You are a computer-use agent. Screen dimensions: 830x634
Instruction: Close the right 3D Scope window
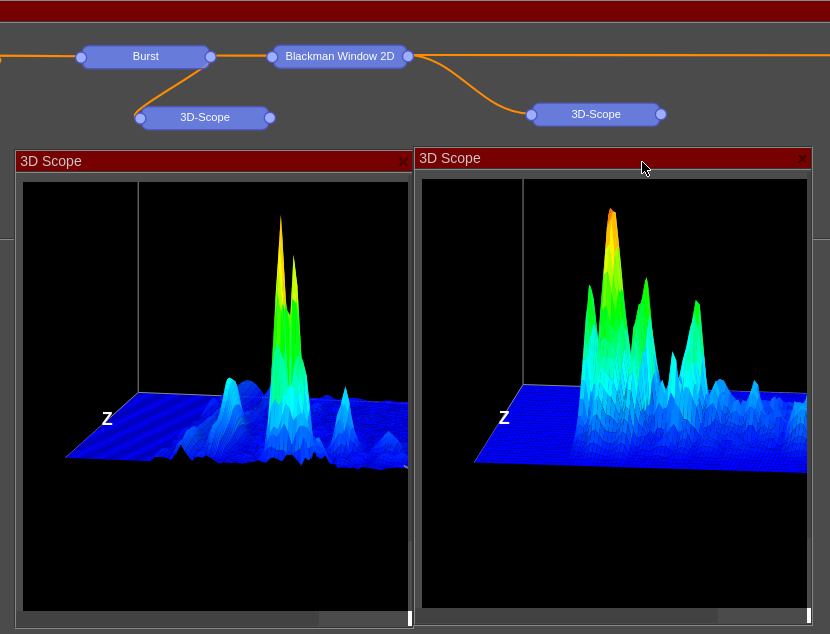802,159
